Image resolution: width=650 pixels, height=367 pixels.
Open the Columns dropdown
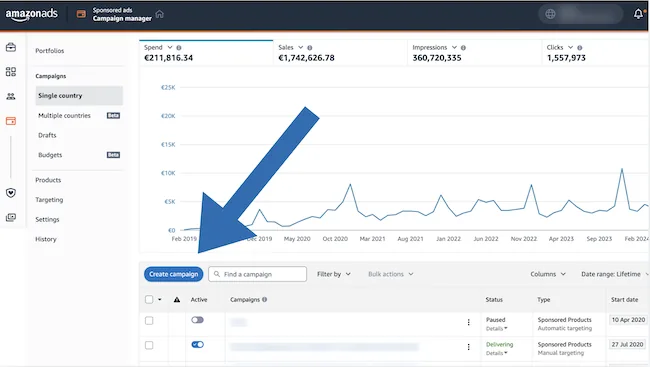pos(548,274)
